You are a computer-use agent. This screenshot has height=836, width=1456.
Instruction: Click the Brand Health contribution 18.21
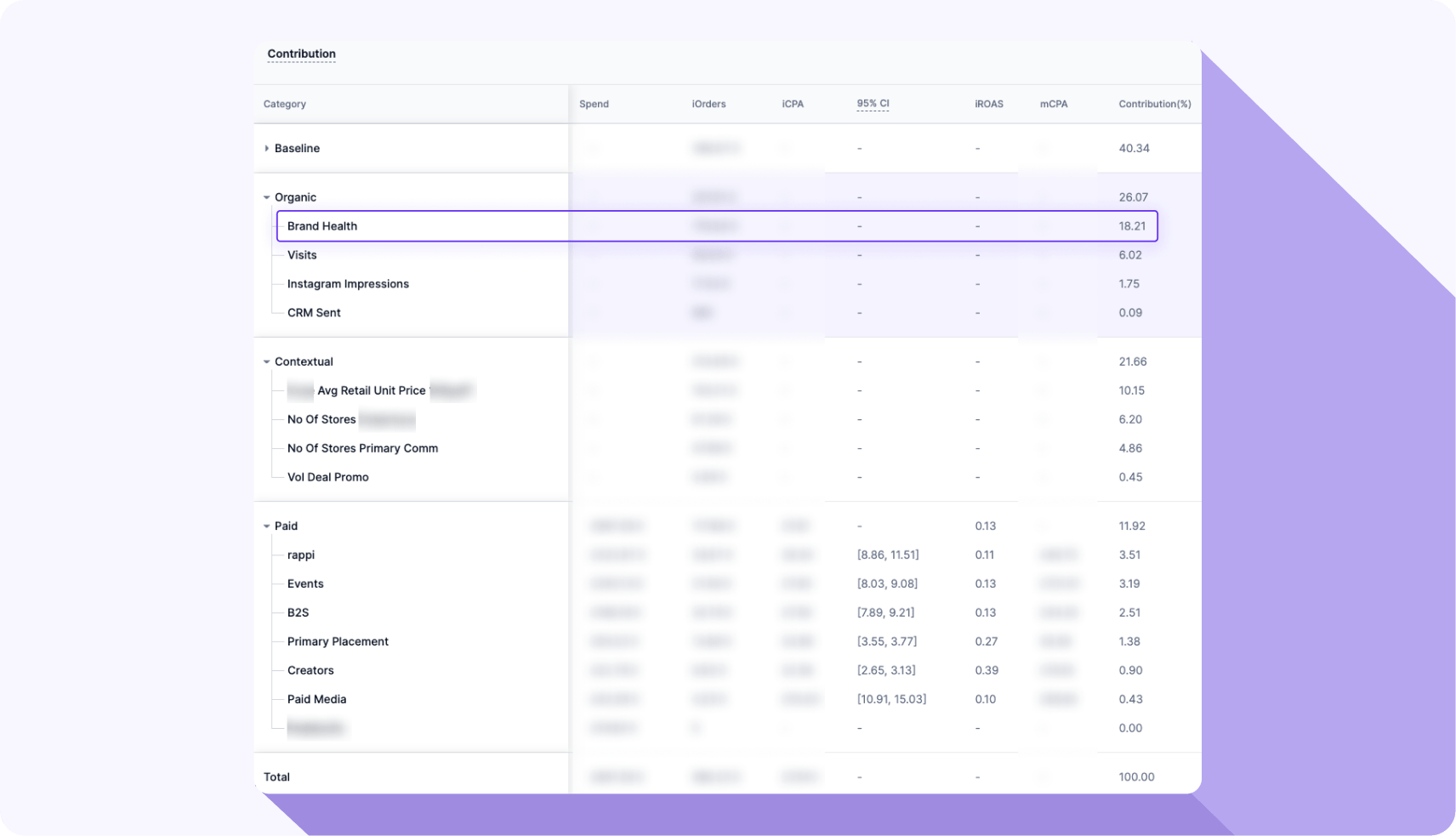click(1132, 226)
